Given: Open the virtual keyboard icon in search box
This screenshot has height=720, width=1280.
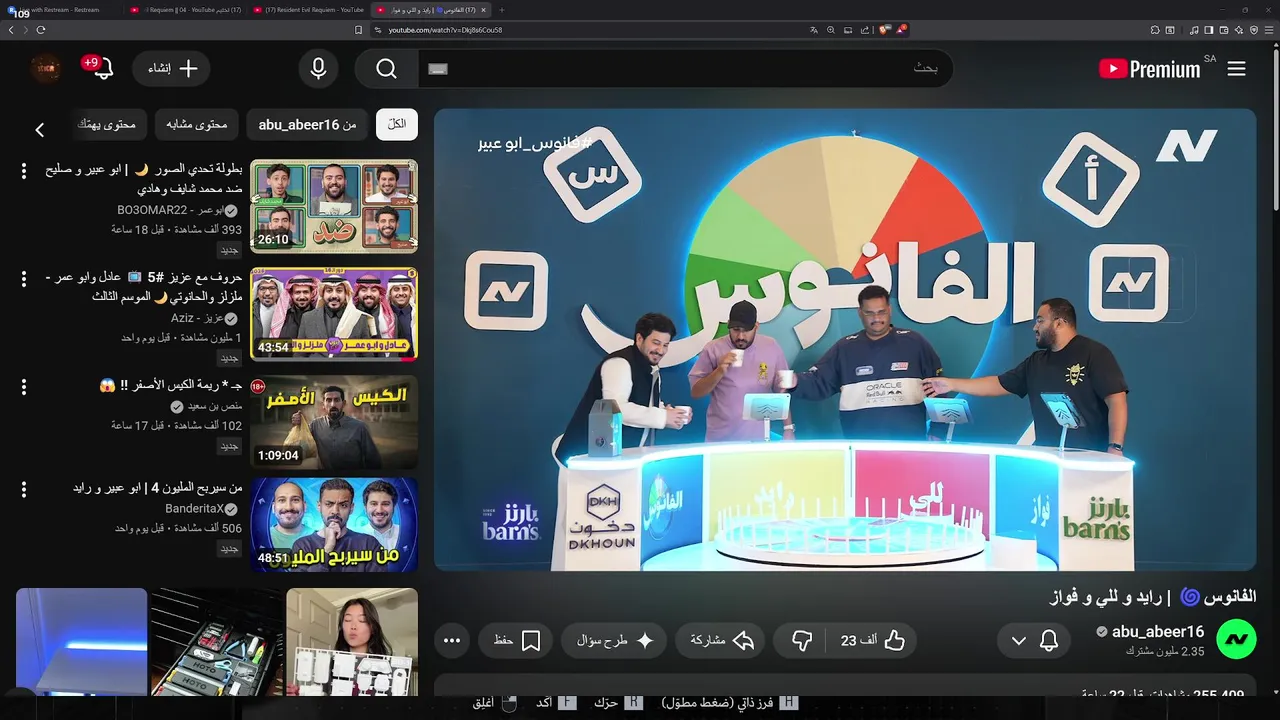Looking at the screenshot, I should click(x=438, y=69).
